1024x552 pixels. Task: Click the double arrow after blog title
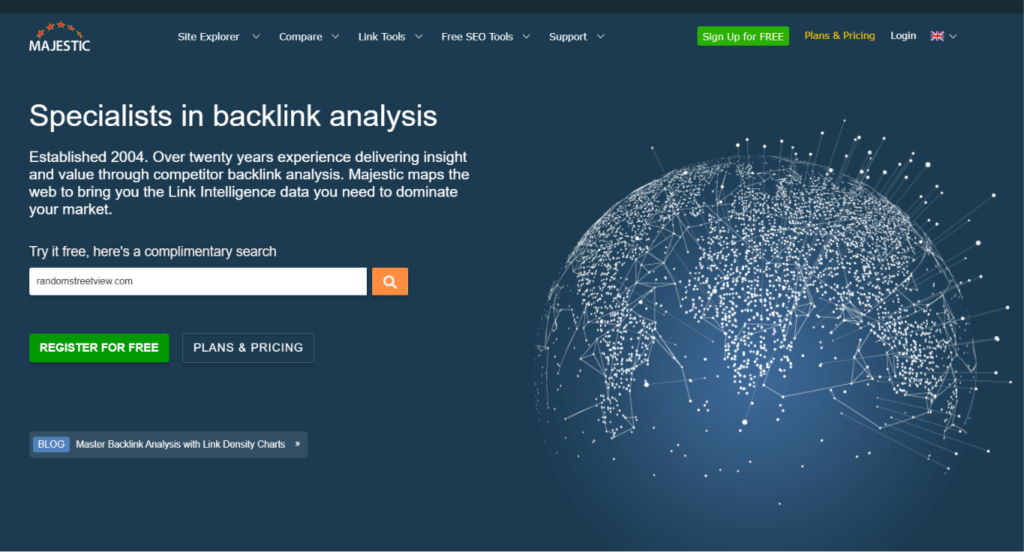(297, 444)
